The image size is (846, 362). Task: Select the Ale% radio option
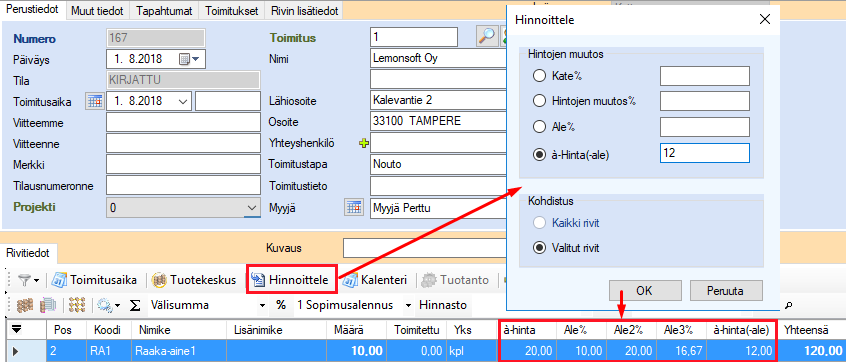click(x=539, y=127)
